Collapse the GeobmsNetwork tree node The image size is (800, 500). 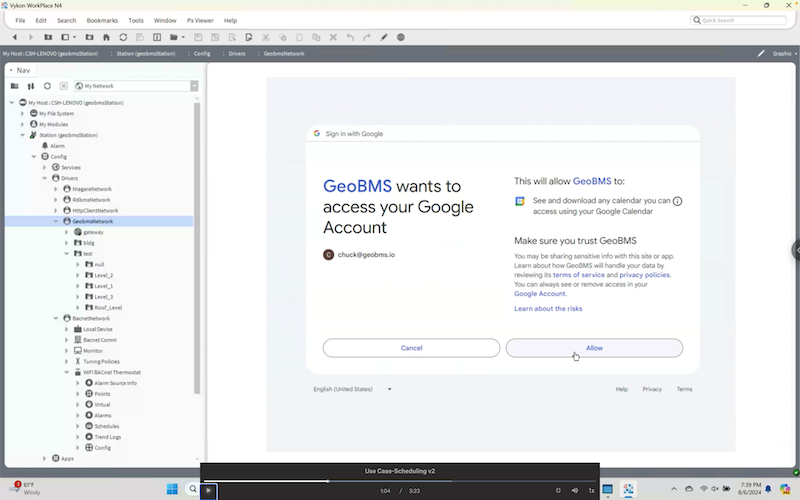[x=56, y=221]
